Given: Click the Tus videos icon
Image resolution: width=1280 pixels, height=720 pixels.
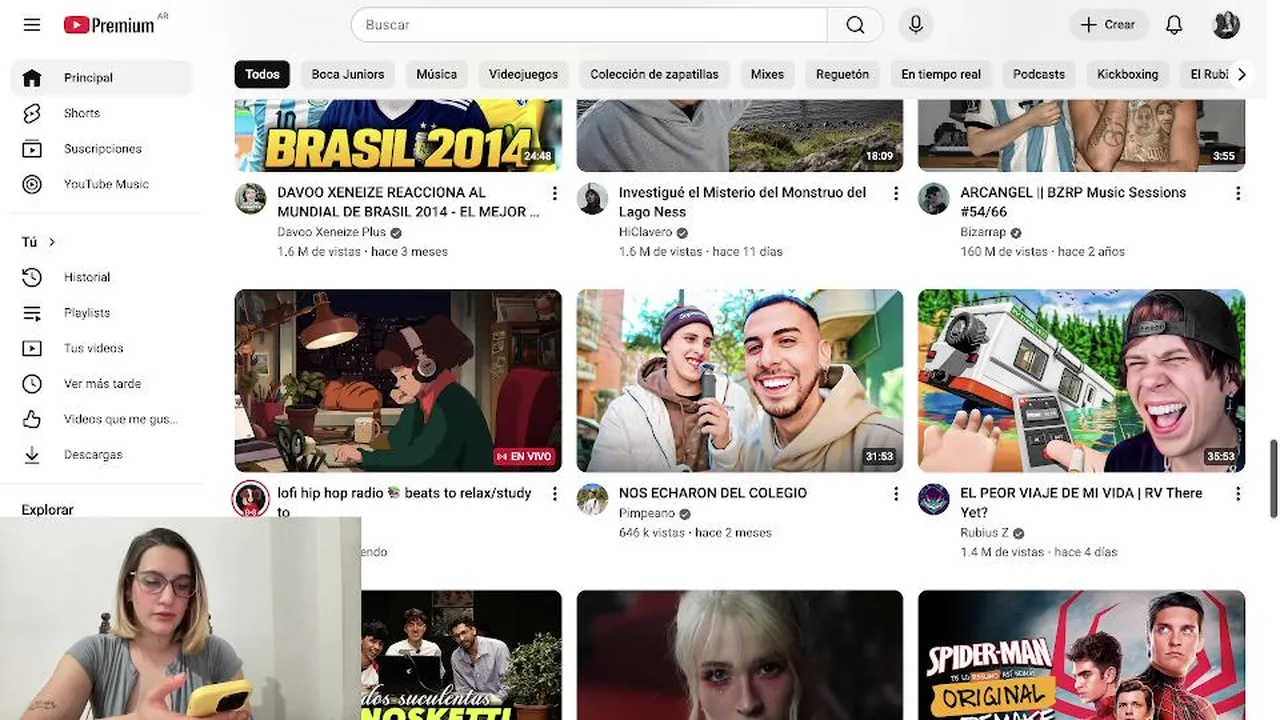Looking at the screenshot, I should pyautogui.click(x=32, y=348).
